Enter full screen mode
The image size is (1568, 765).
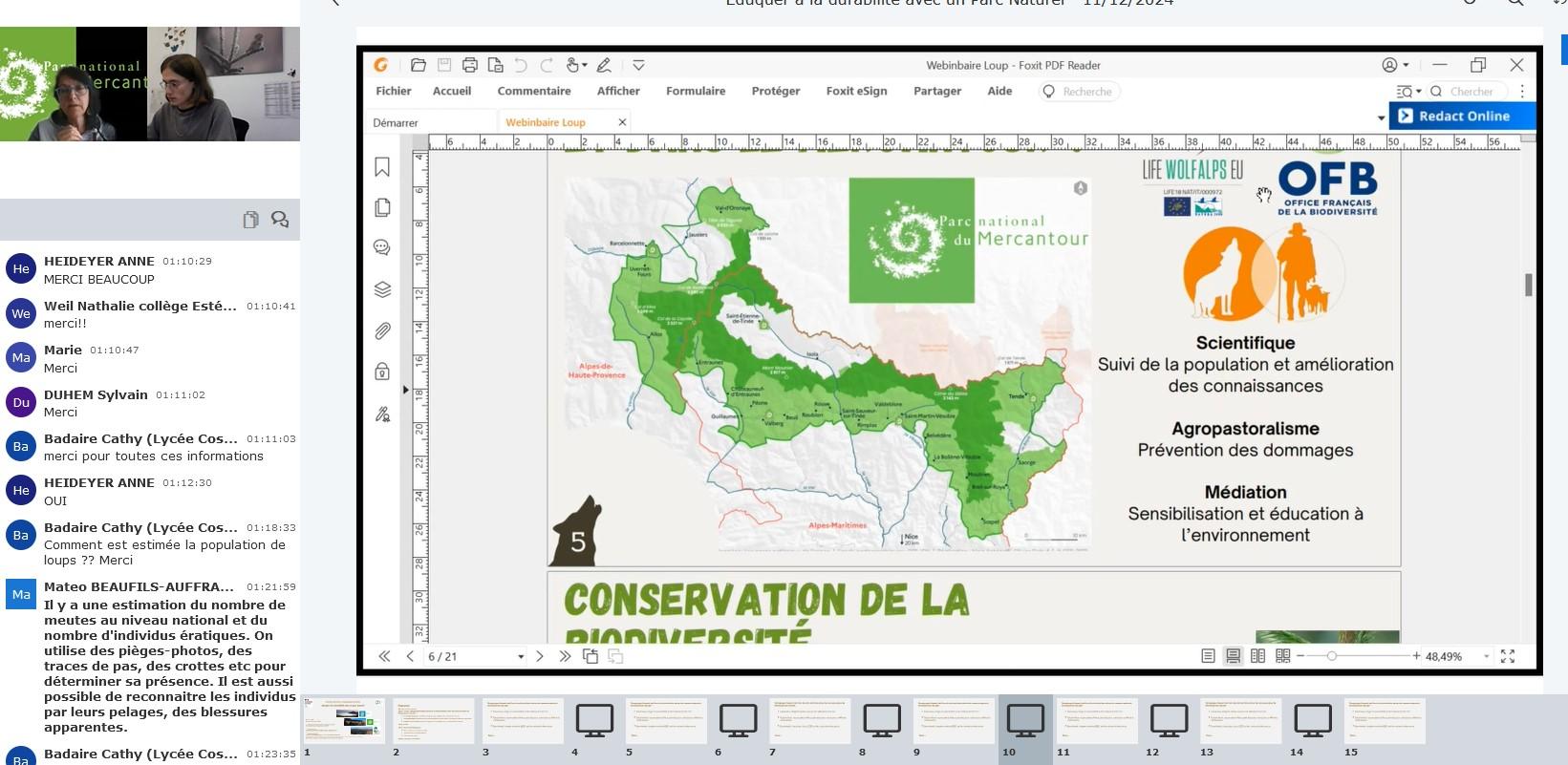click(x=1508, y=656)
